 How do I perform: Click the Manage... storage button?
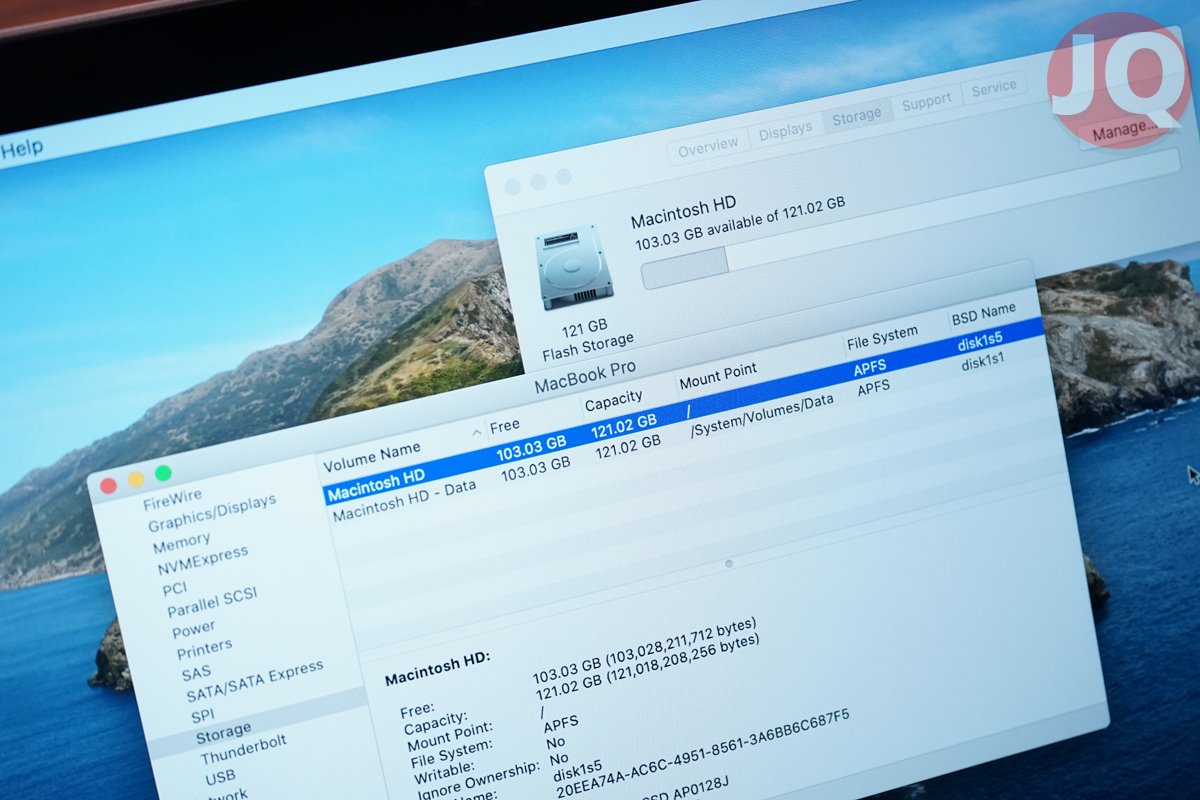click(1123, 131)
